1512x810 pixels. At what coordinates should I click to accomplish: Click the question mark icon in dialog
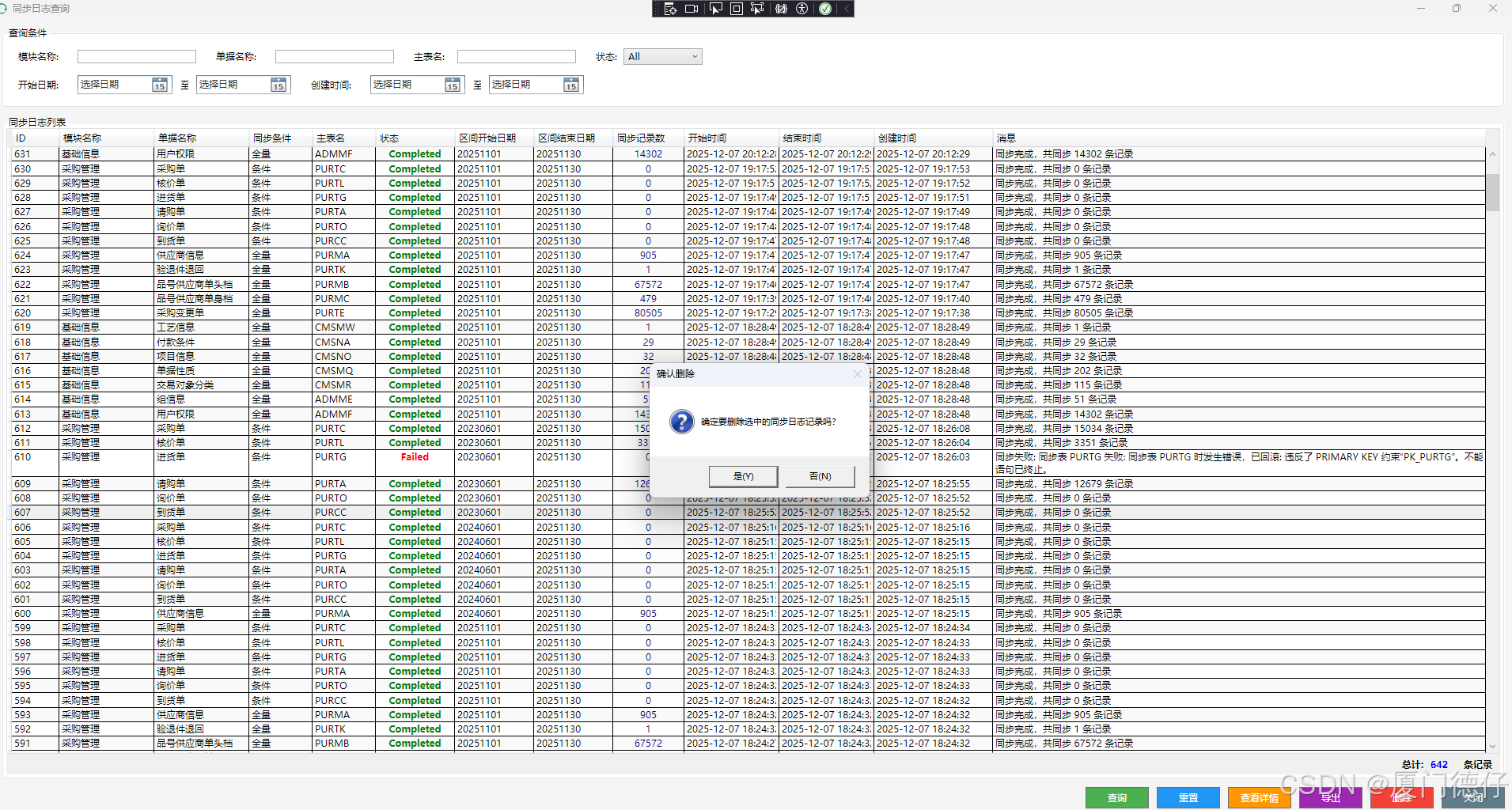[x=681, y=422]
